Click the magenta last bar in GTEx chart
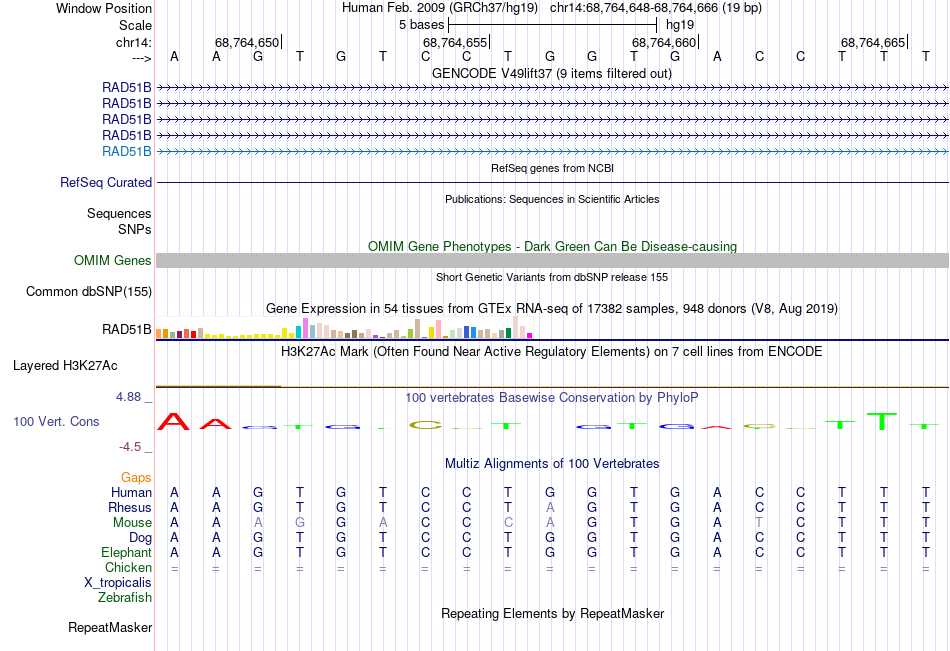The height and width of the screenshot is (651, 950). 529,335
